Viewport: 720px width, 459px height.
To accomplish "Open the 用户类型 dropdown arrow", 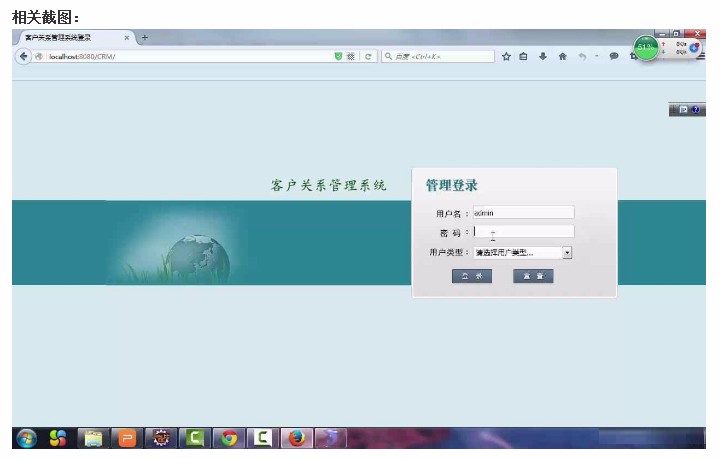I will [x=567, y=252].
